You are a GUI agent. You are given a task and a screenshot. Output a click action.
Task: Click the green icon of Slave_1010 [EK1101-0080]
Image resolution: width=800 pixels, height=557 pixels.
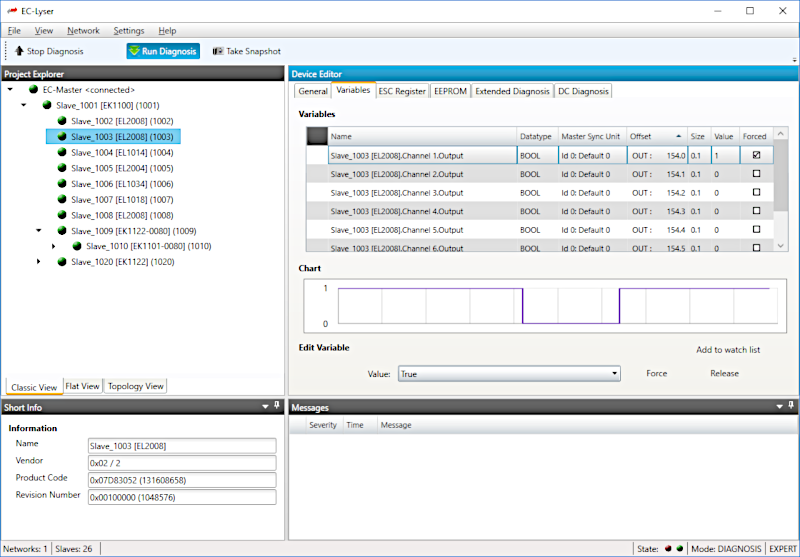click(x=77, y=246)
